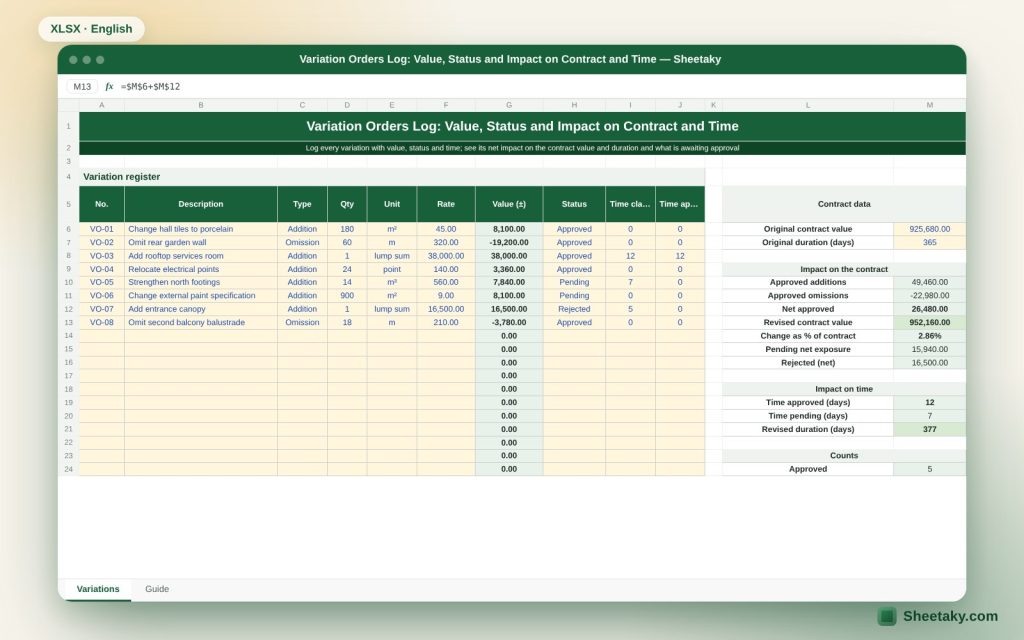
Task: Click the Value (±) header cell
Action: [x=509, y=204]
